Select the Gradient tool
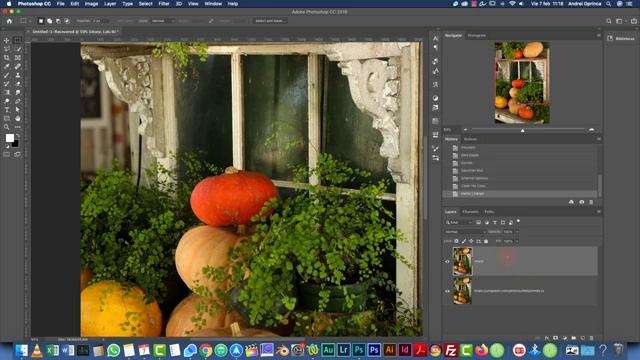Image resolution: width=640 pixels, height=360 pixels. pos(7,92)
